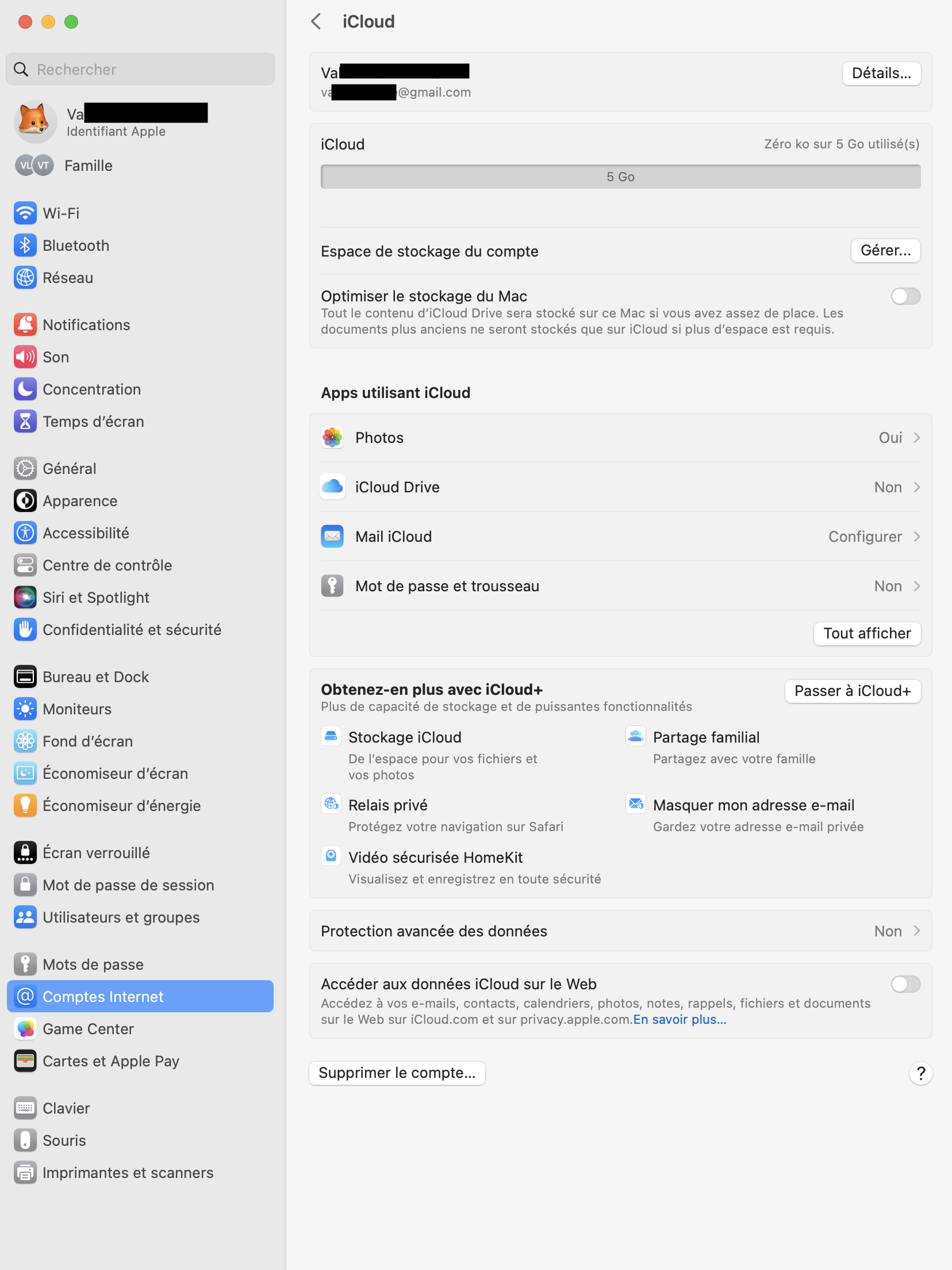952x1270 pixels.
Task: Open Wi-Fi settings icon in sidebar
Action: click(x=25, y=213)
